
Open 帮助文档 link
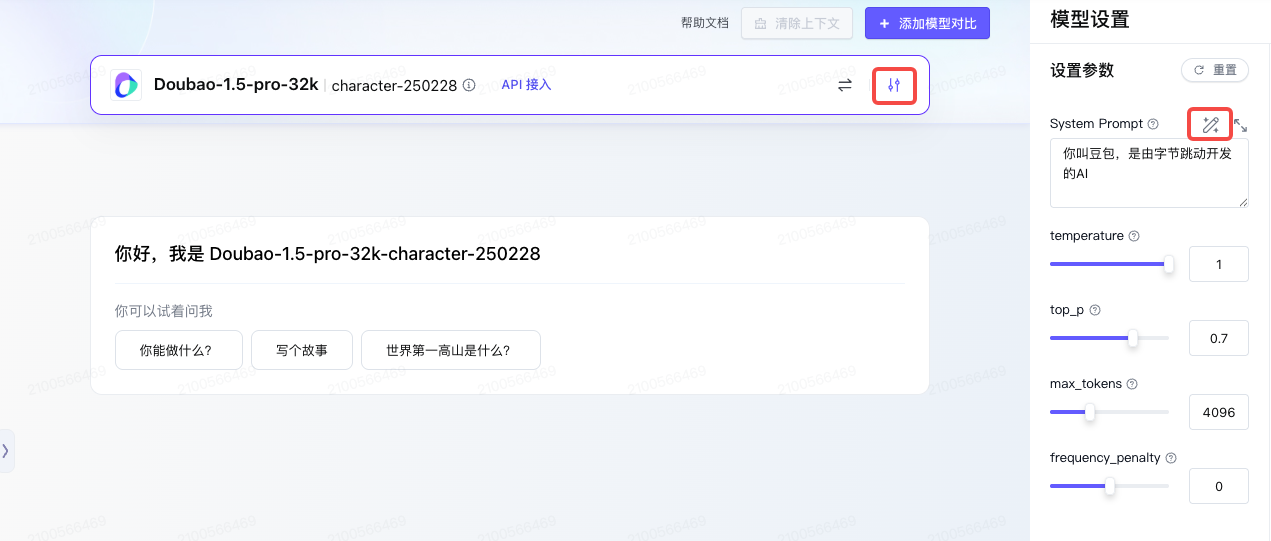pos(705,23)
